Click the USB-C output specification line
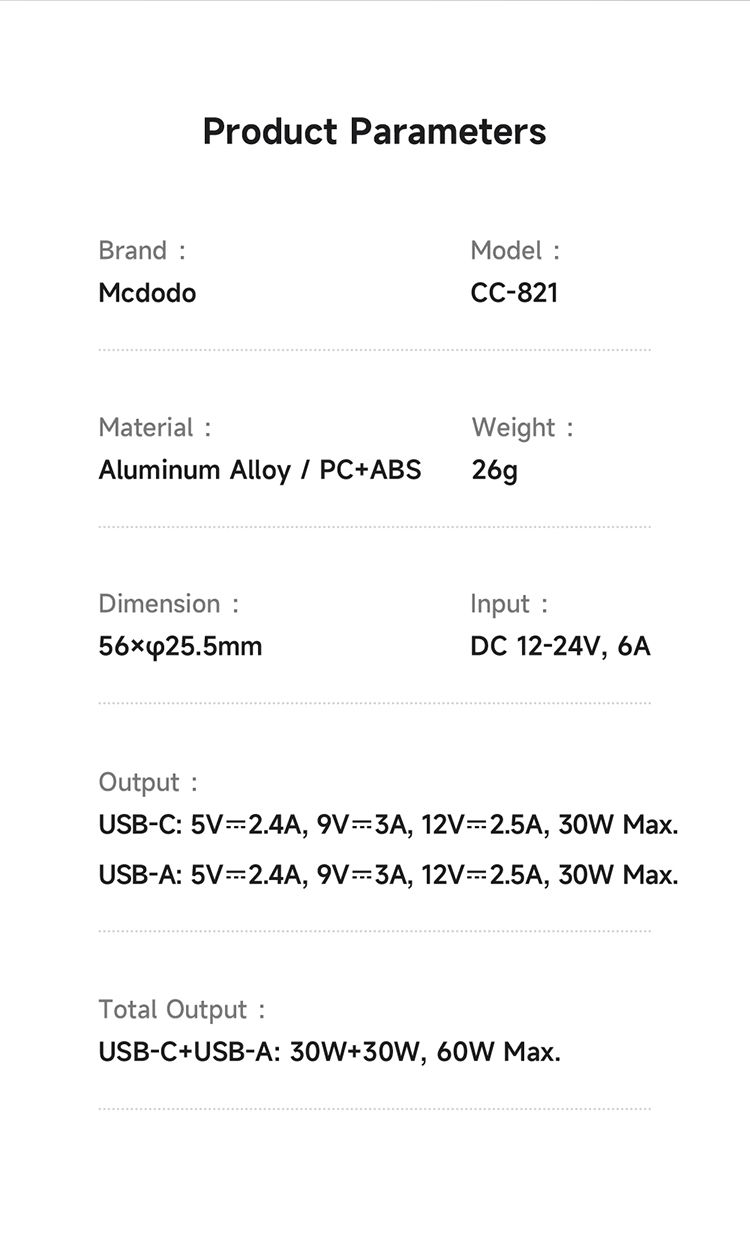The width and height of the screenshot is (750, 1234). [388, 825]
